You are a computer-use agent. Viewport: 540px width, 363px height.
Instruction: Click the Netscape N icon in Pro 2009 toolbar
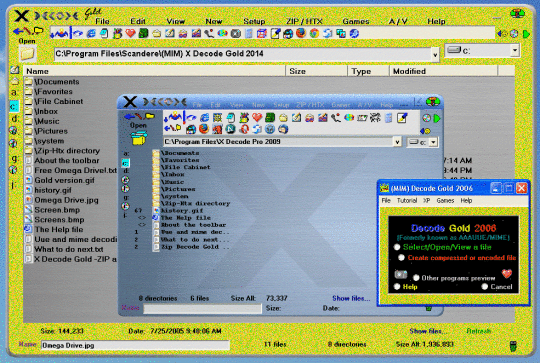[x=230, y=129]
